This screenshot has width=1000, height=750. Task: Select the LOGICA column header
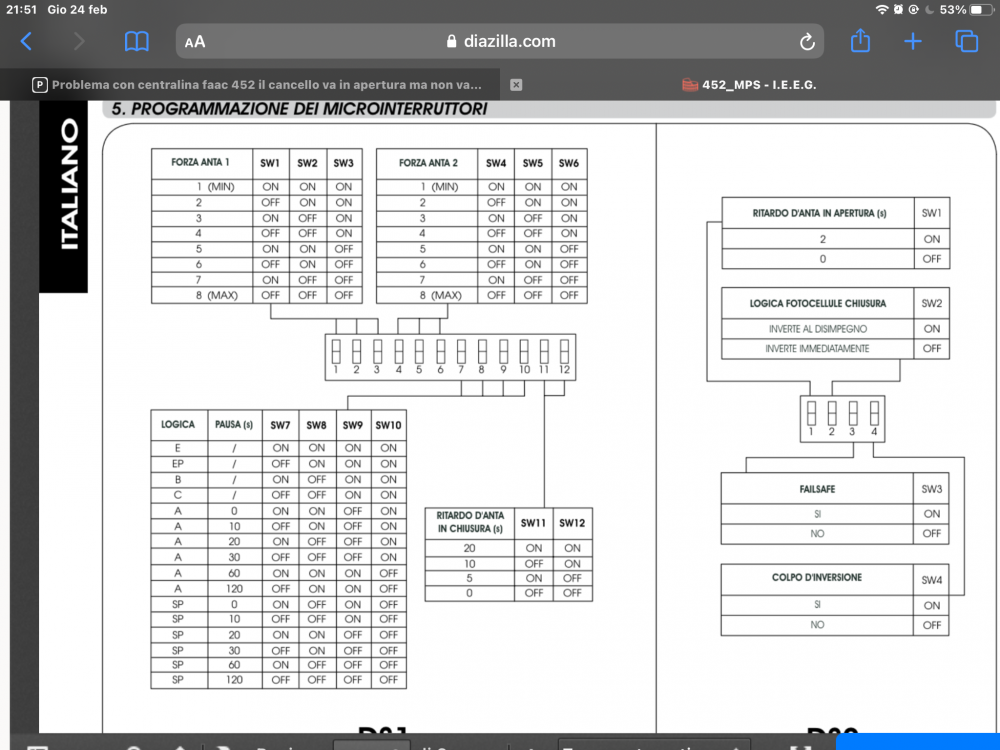click(178, 425)
